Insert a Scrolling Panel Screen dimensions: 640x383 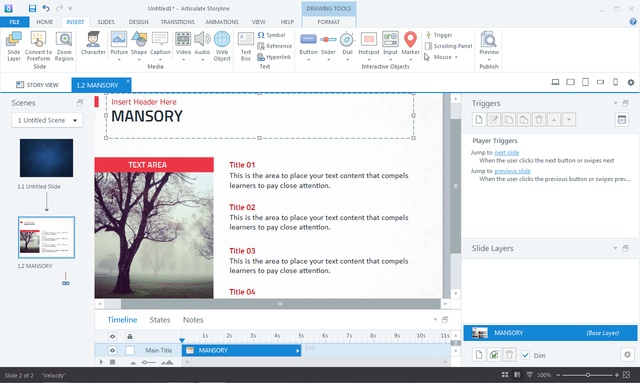449,46
